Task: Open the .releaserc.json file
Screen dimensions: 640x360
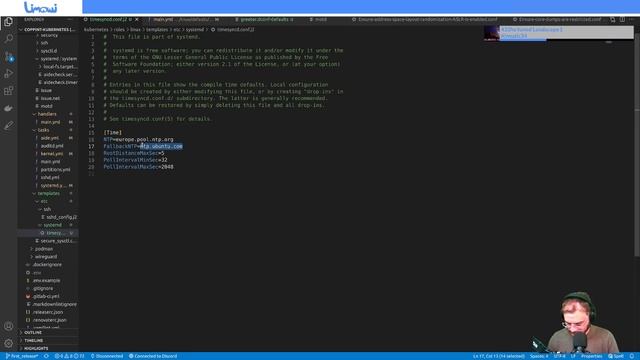Action: click(x=48, y=312)
